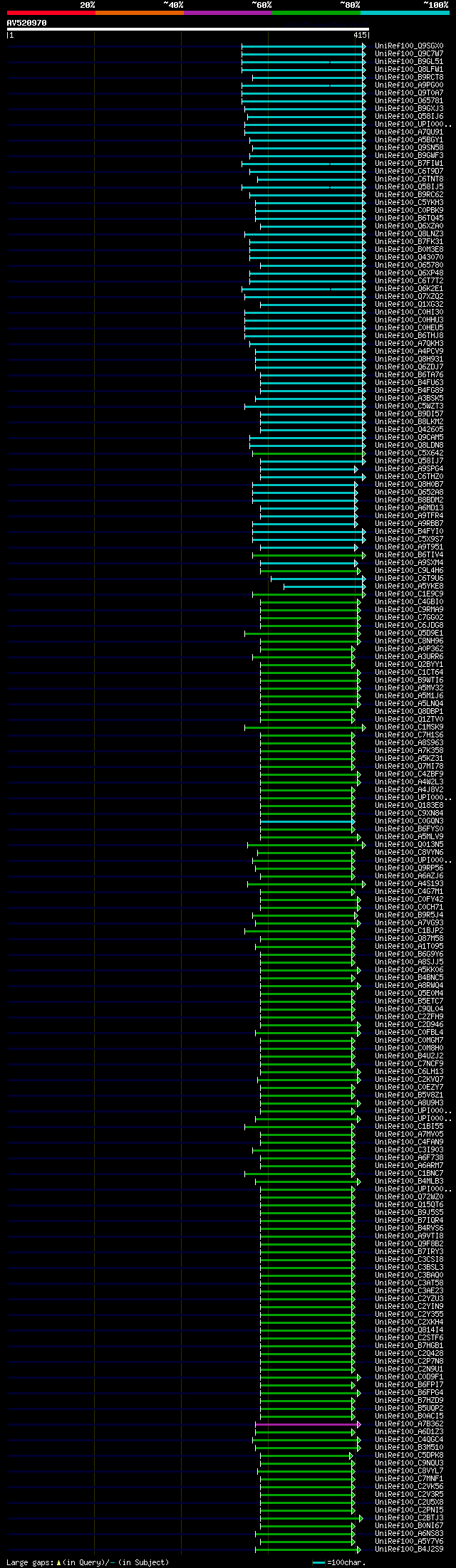Select hit label UniRef100_Q814I4

(x=409, y=1330)
